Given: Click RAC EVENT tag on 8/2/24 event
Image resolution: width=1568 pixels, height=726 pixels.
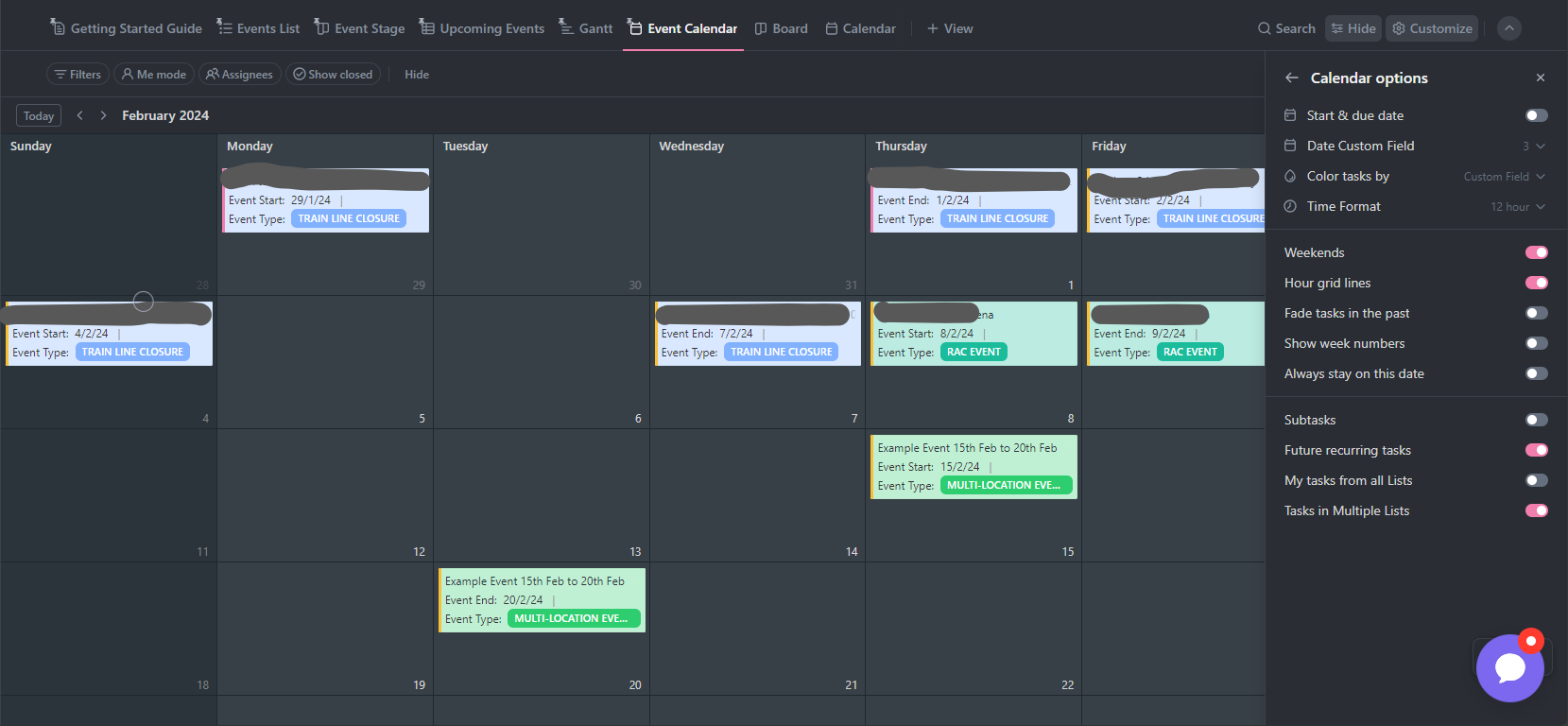Looking at the screenshot, I should point(974,352).
